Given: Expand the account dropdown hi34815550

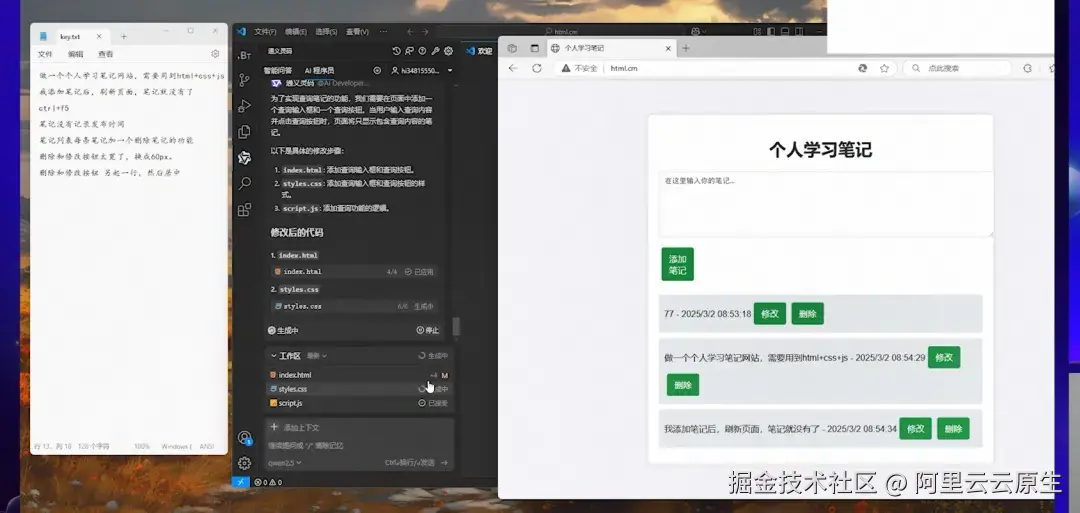Looking at the screenshot, I should pyautogui.click(x=423, y=70).
